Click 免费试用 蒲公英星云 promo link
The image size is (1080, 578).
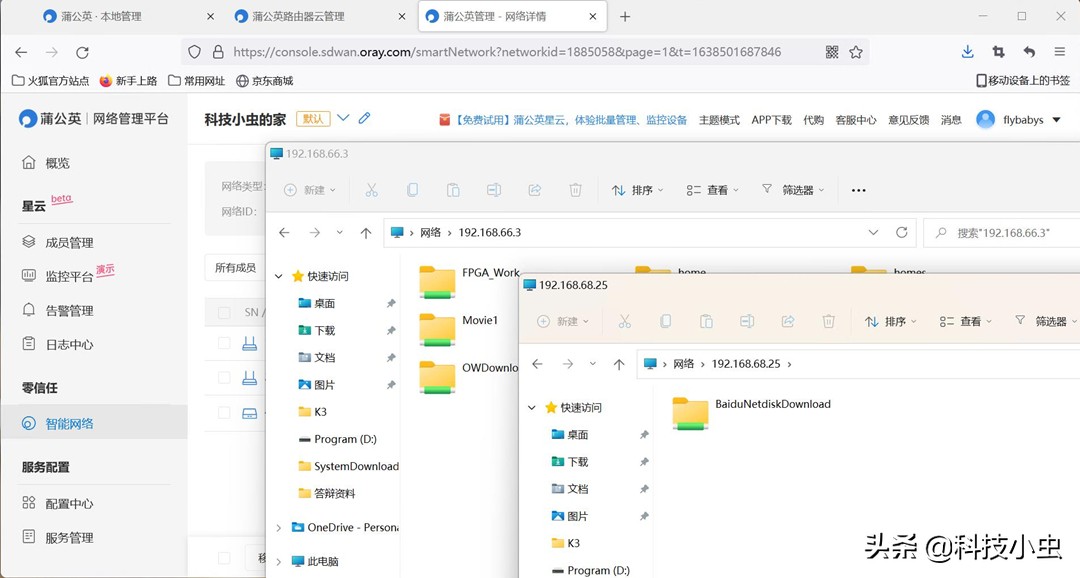[x=563, y=120]
